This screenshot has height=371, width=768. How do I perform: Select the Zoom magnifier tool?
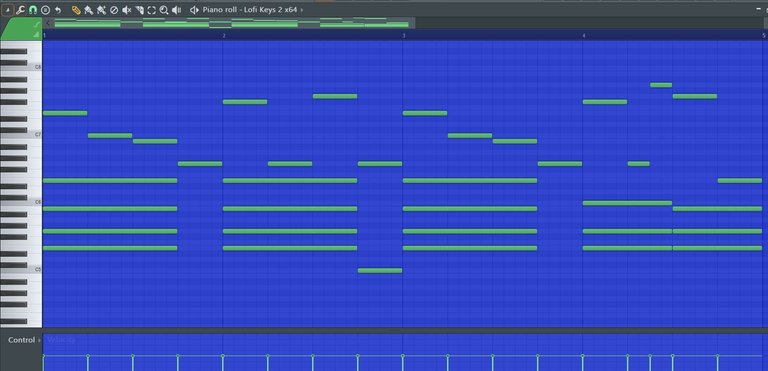(x=164, y=10)
